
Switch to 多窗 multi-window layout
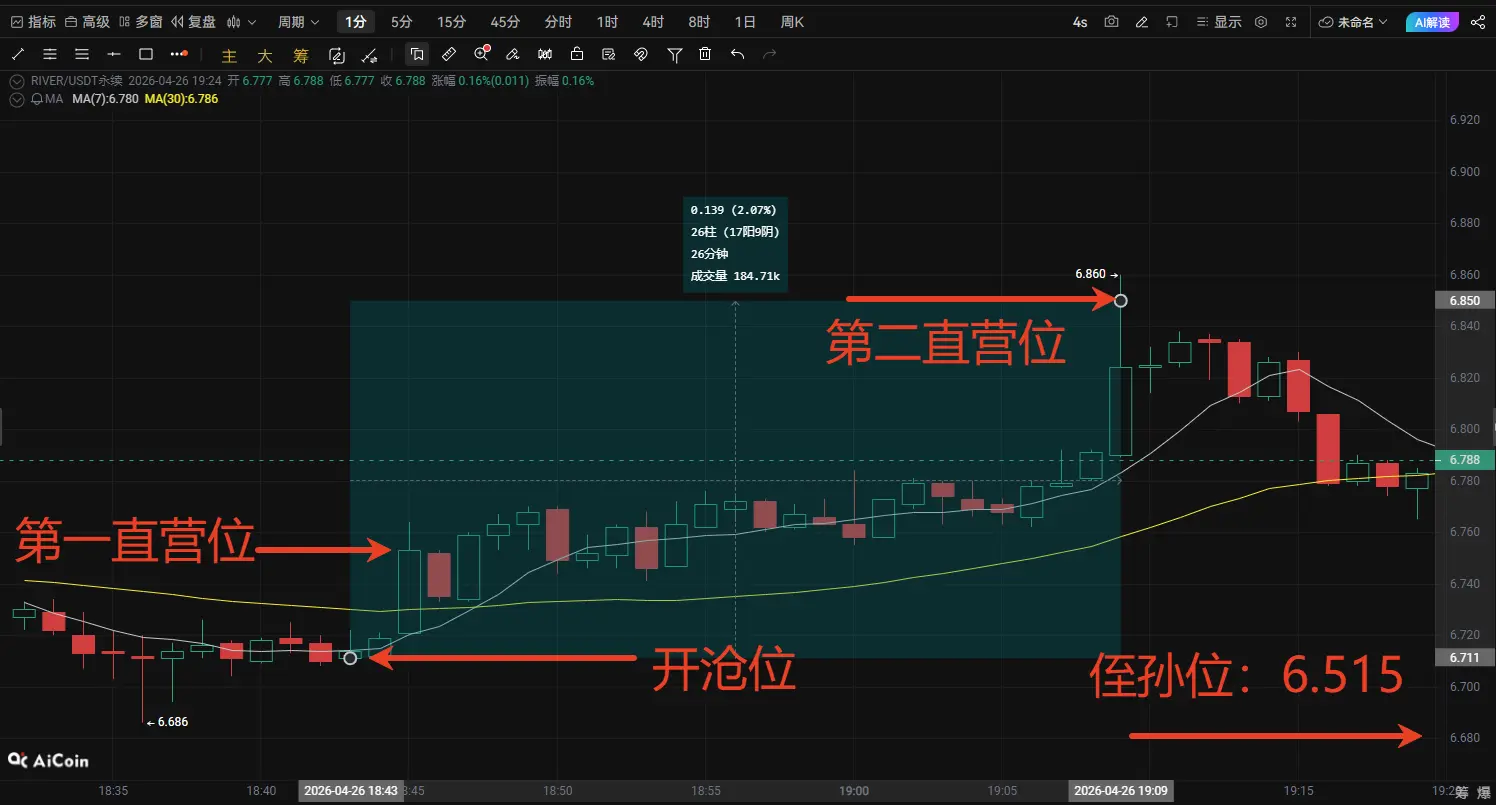point(140,22)
